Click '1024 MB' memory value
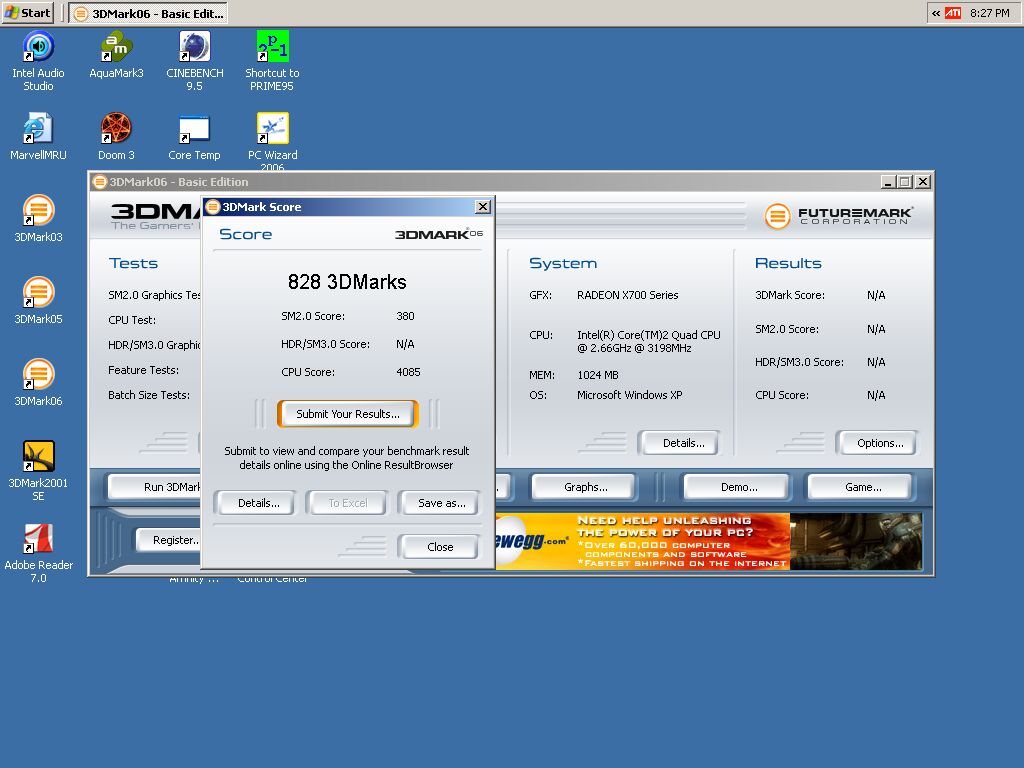 coord(598,375)
